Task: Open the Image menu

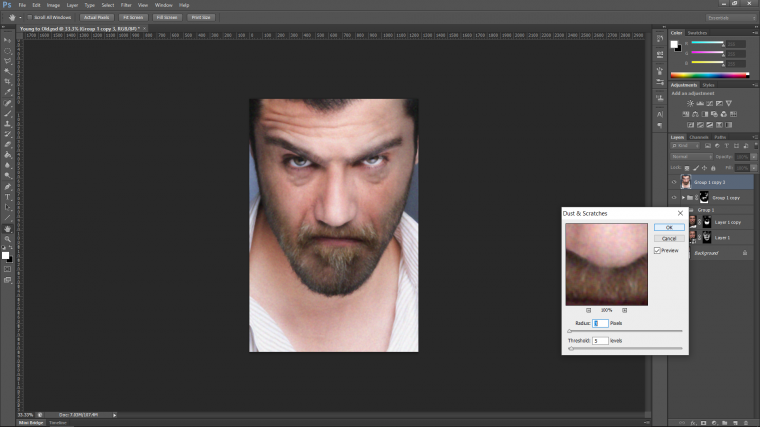Action: tap(53, 5)
